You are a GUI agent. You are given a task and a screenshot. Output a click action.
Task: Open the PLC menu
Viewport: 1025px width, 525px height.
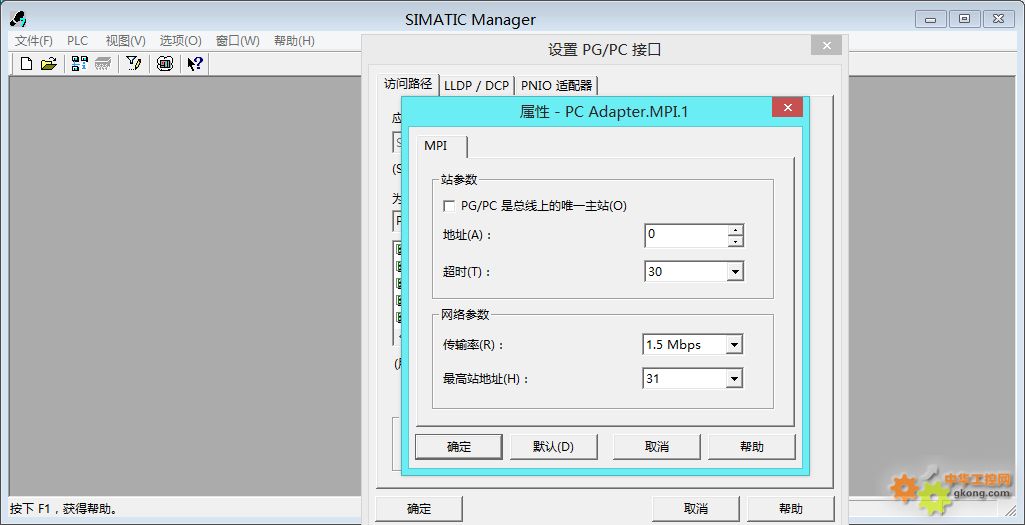pos(77,41)
